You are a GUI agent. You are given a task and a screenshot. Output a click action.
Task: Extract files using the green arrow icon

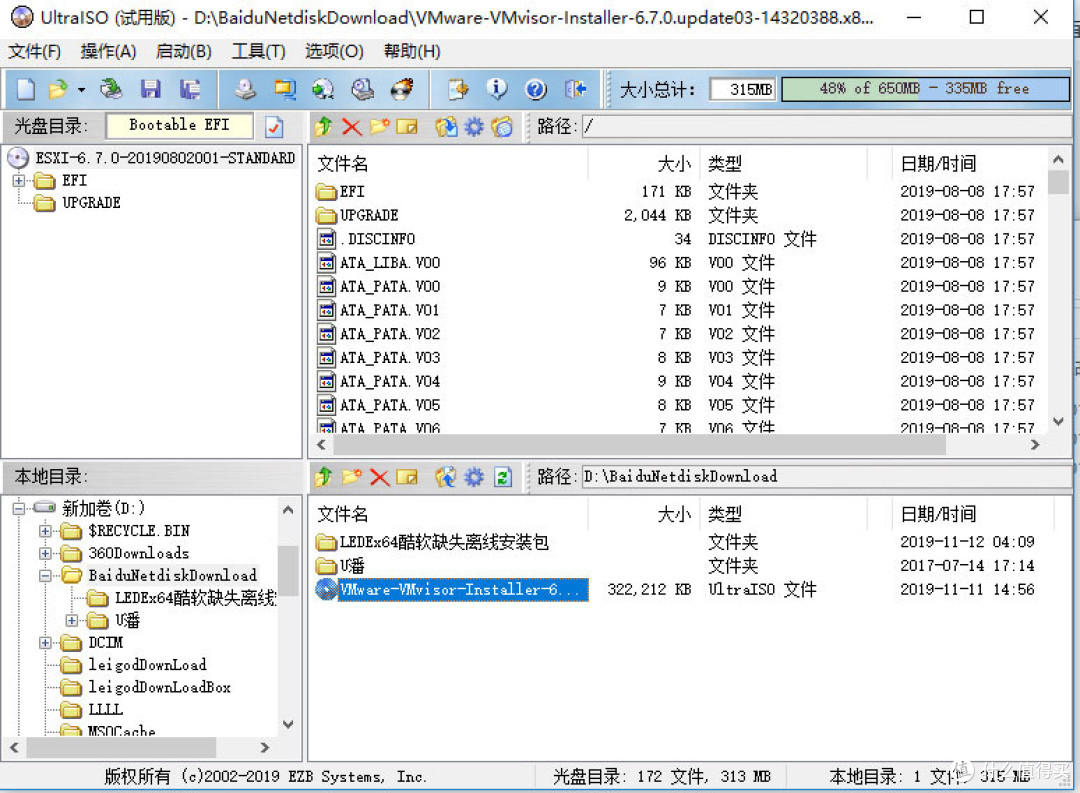[323, 127]
